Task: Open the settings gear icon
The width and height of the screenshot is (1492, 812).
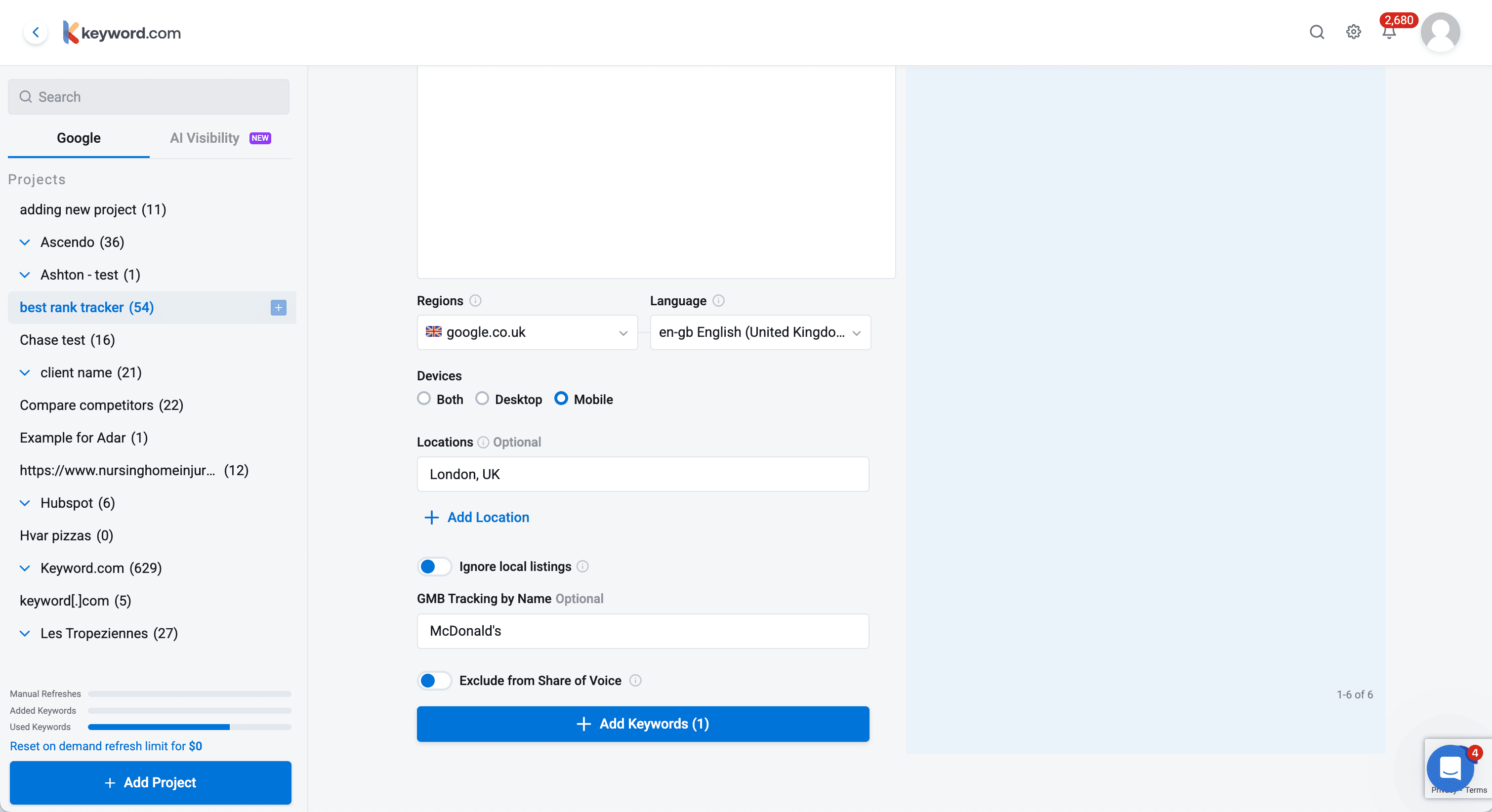Action: 1353,32
